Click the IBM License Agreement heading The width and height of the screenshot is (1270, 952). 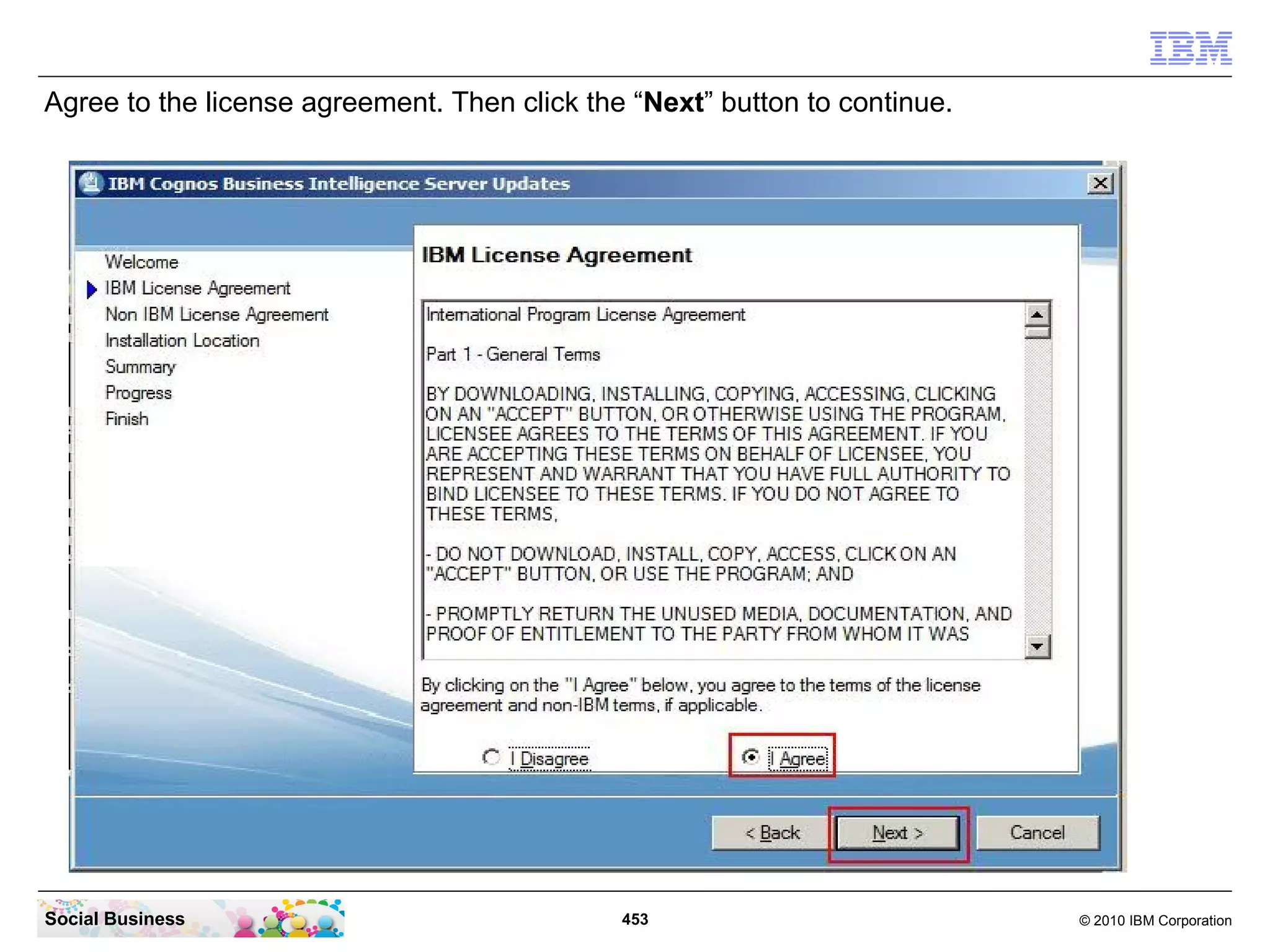click(x=557, y=255)
